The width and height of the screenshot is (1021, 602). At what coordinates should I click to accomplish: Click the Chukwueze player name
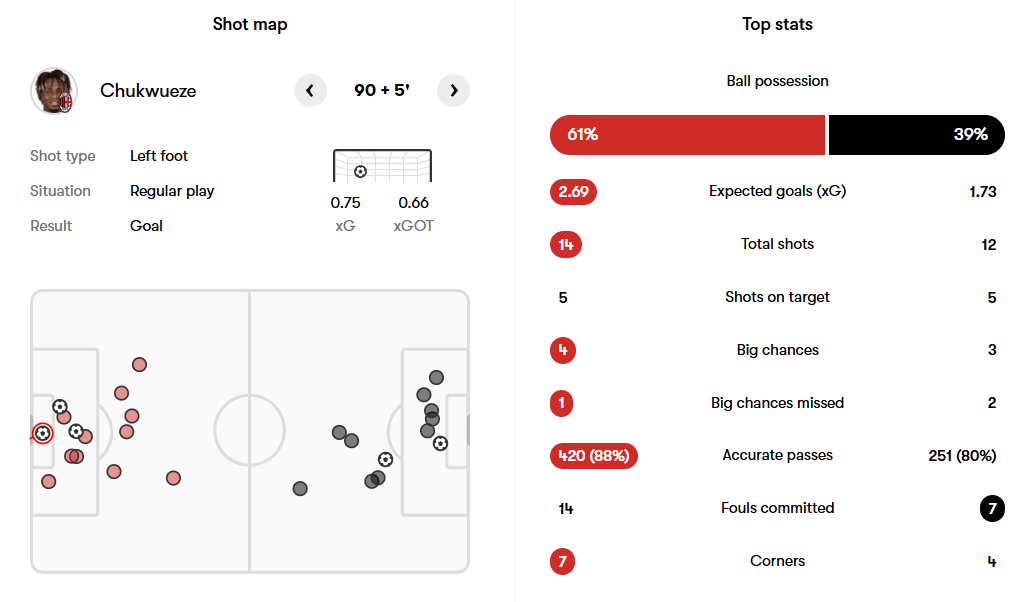coord(148,91)
